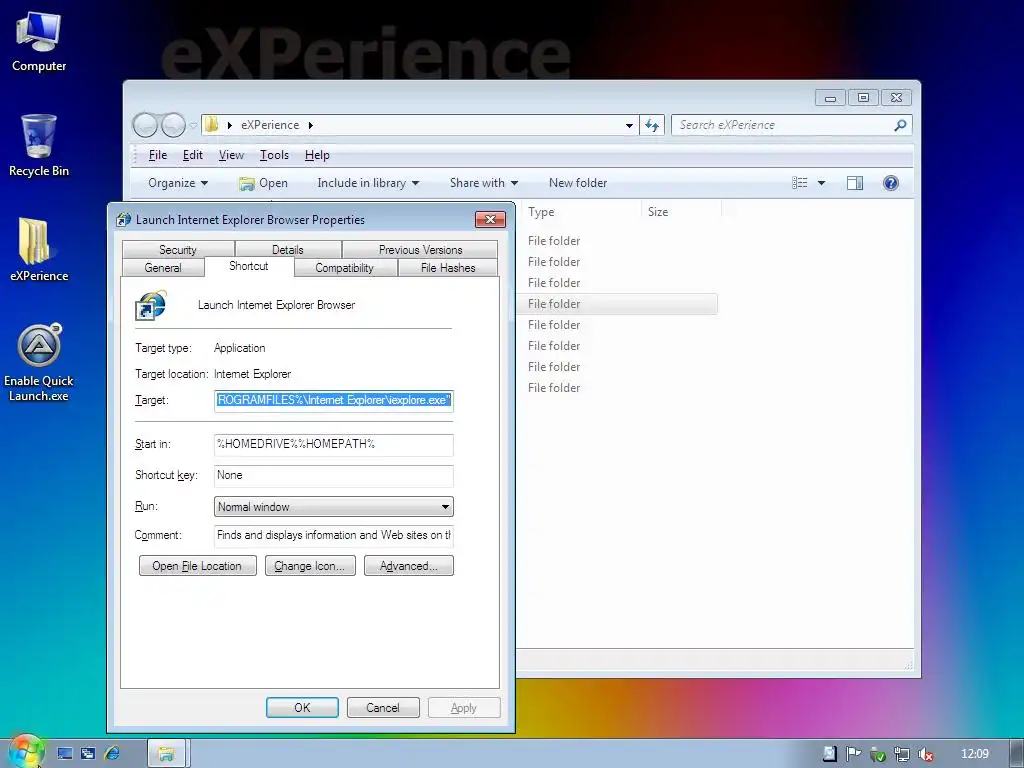1024x768 pixels.
Task: Click the Explorer taskbar button
Action: click(x=167, y=754)
